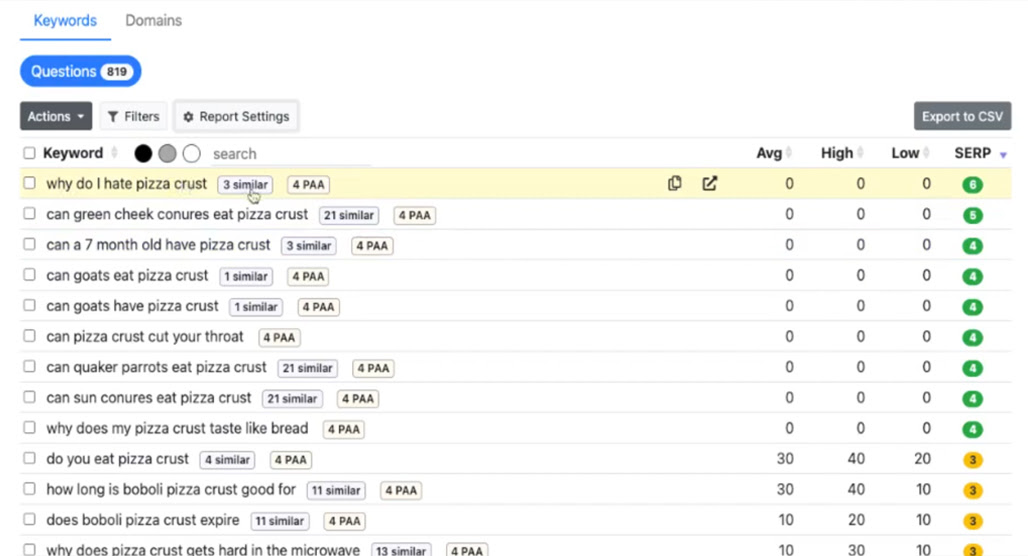The height and width of the screenshot is (556, 1028).
Task: Check 'can sun conures eat pizza crust' row
Action: [29, 397]
